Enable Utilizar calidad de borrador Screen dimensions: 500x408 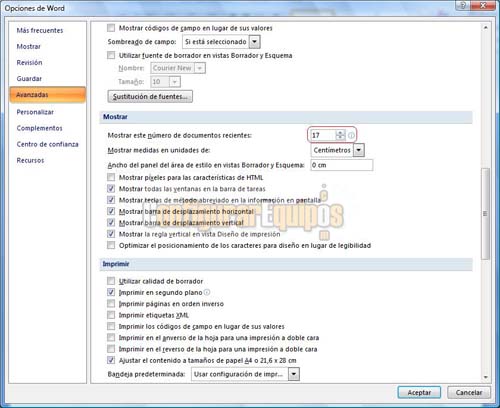pos(111,281)
